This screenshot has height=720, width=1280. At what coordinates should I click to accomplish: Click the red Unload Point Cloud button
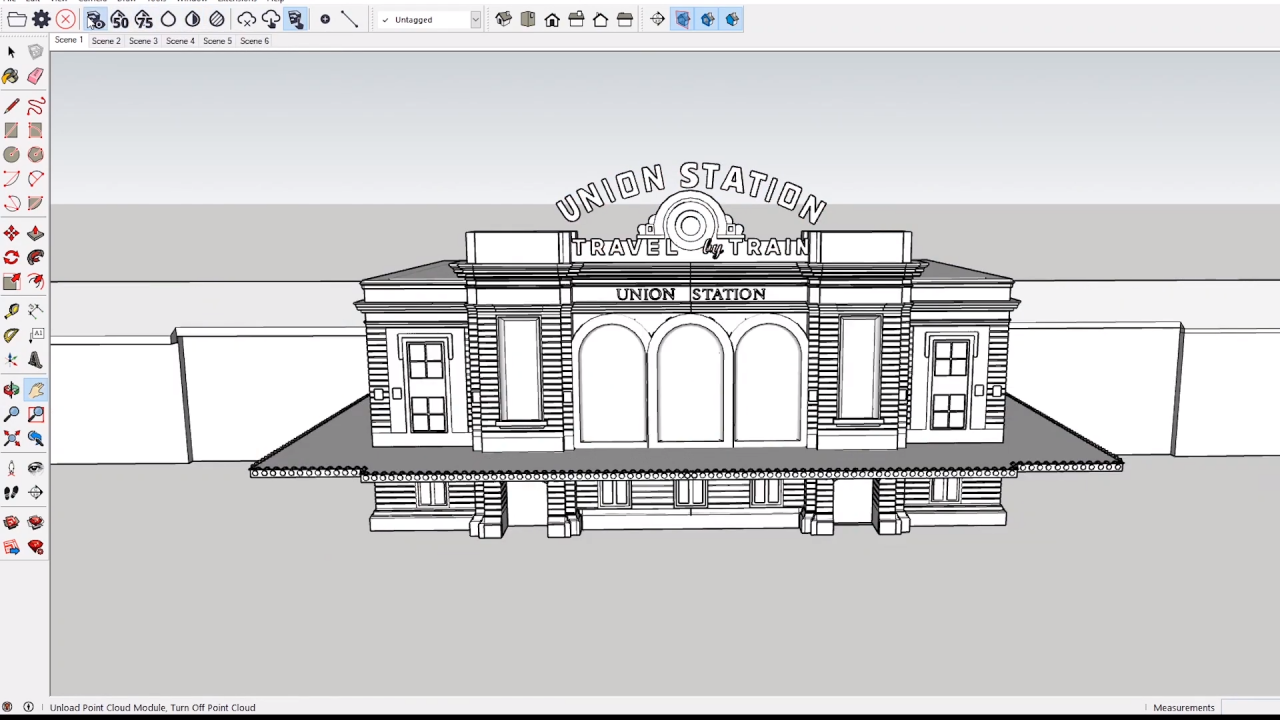[x=65, y=19]
